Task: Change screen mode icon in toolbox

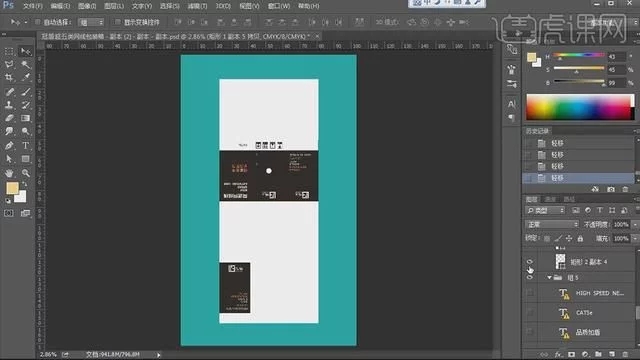Action: [25, 213]
